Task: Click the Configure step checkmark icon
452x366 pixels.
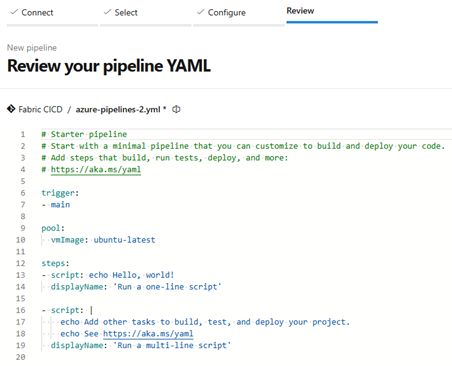Action: point(200,12)
